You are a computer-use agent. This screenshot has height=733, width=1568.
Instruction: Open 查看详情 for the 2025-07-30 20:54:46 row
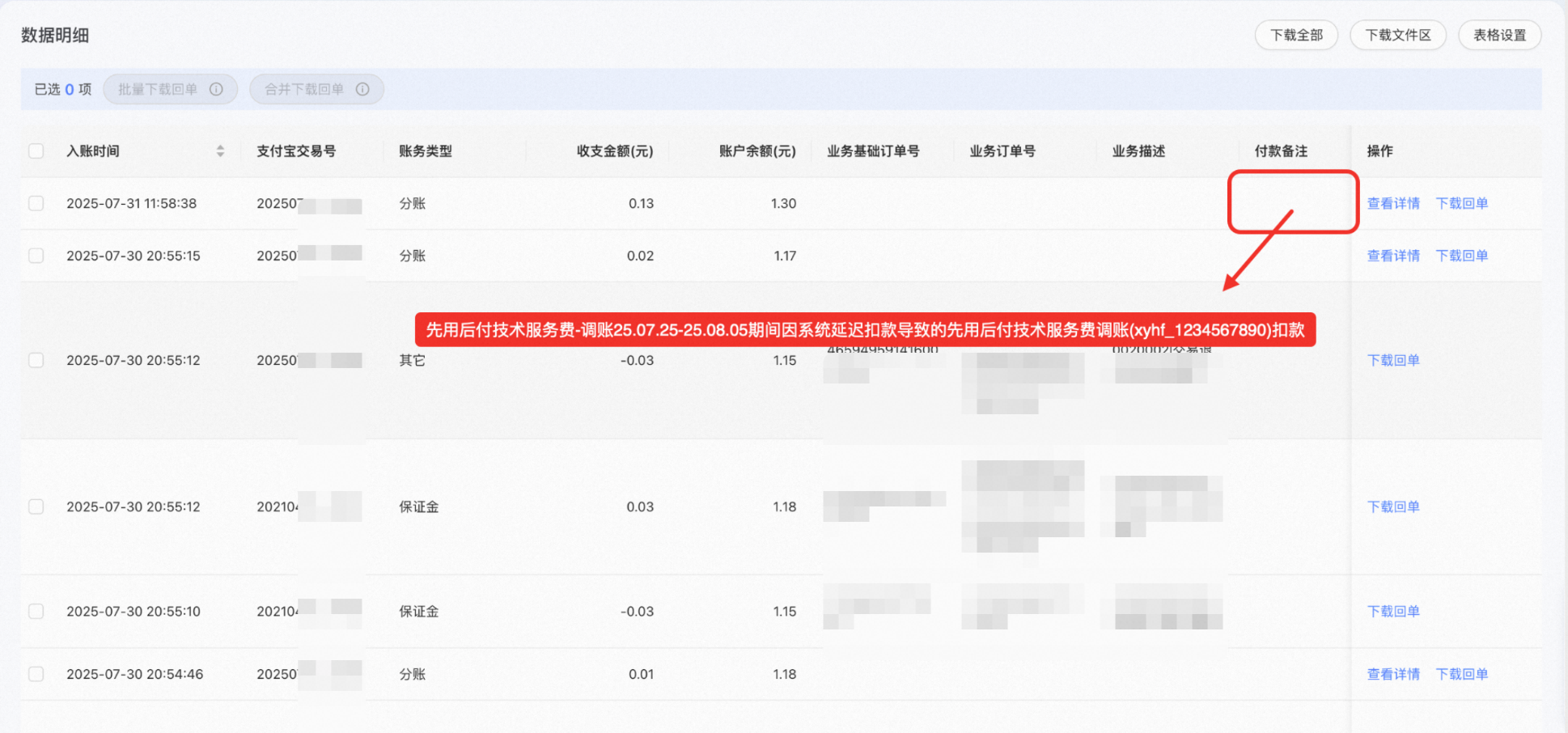(1393, 674)
